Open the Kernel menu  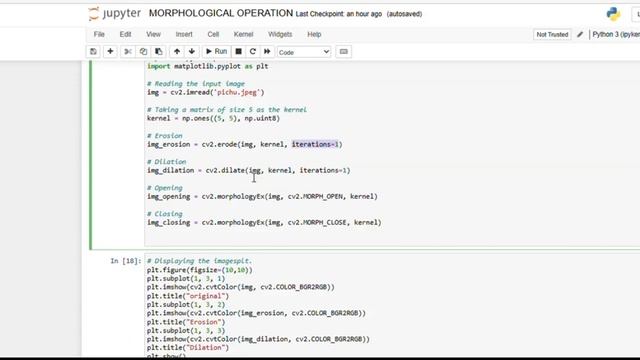[x=243, y=34]
